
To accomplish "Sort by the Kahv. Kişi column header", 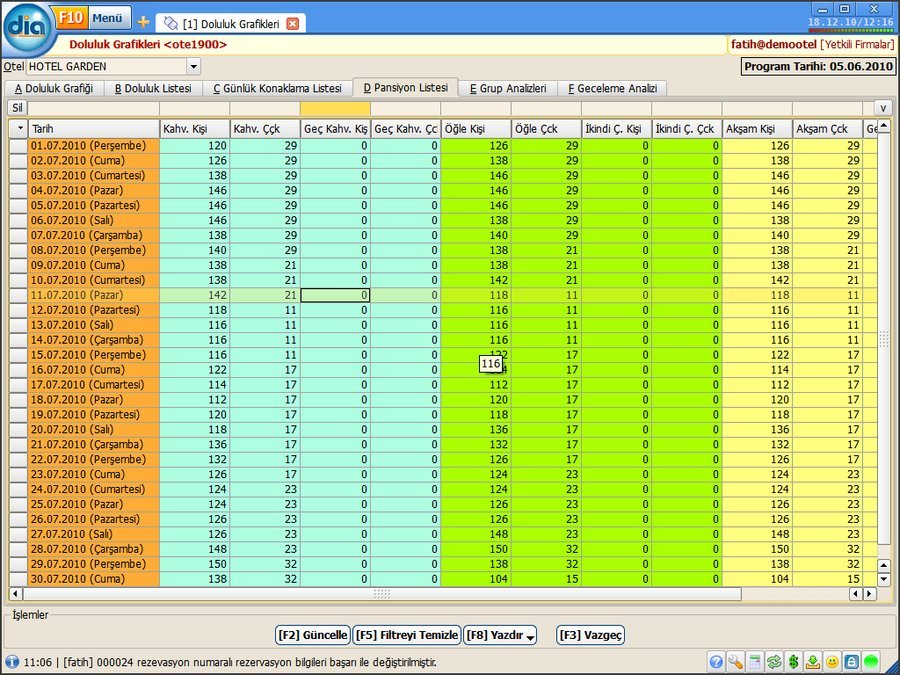I will (195, 129).
